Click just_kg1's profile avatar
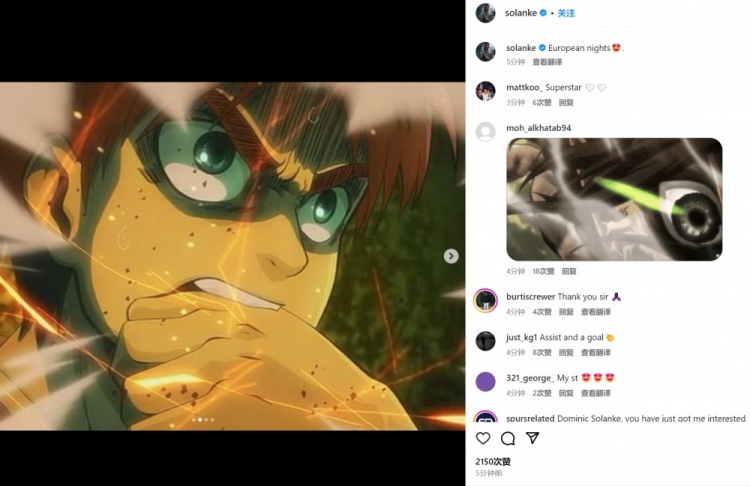 click(x=485, y=341)
